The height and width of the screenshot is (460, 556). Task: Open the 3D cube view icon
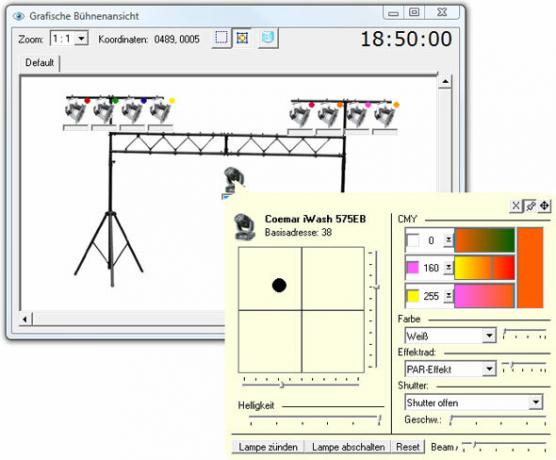(x=268, y=38)
